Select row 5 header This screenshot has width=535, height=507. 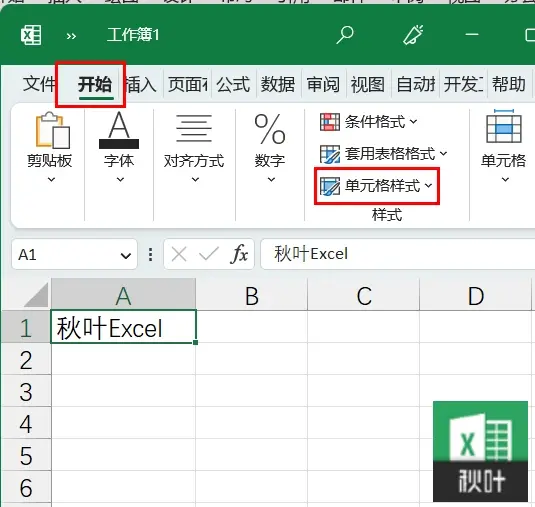click(x=26, y=455)
